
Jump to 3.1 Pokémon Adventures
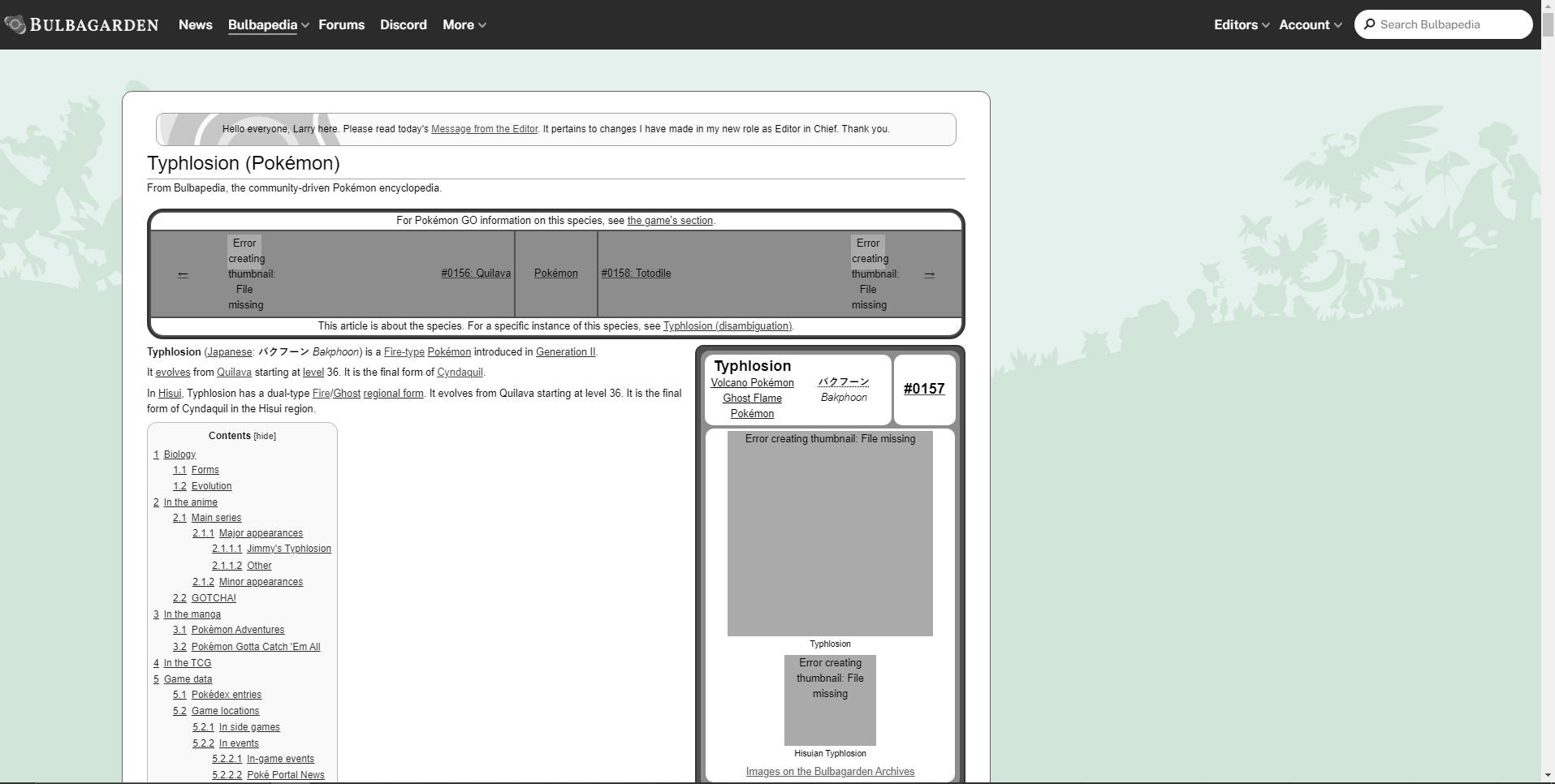tap(229, 630)
